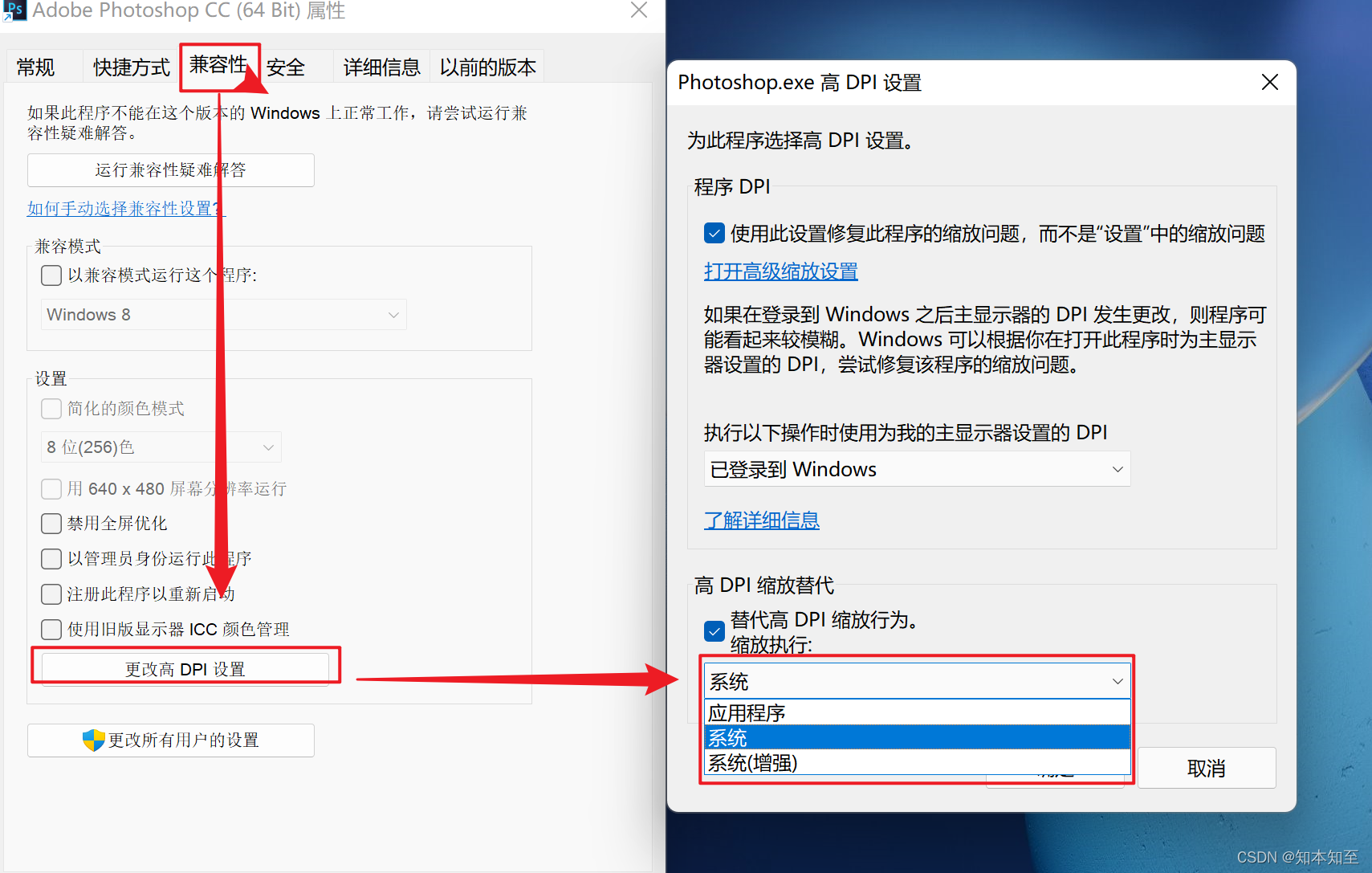
Task: Enable 以兼容模式运行这个程序 checkbox
Action: (x=51, y=275)
